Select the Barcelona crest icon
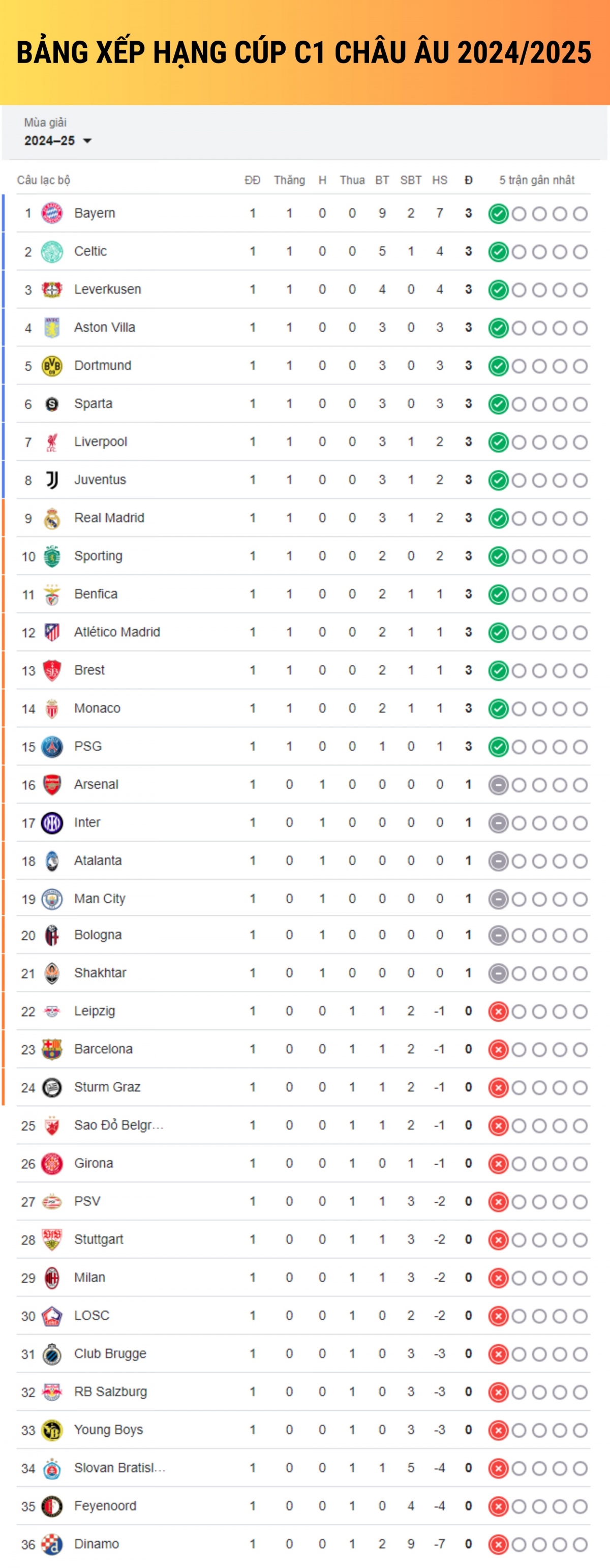Viewport: 610px width, 1568px height. 52,1049
